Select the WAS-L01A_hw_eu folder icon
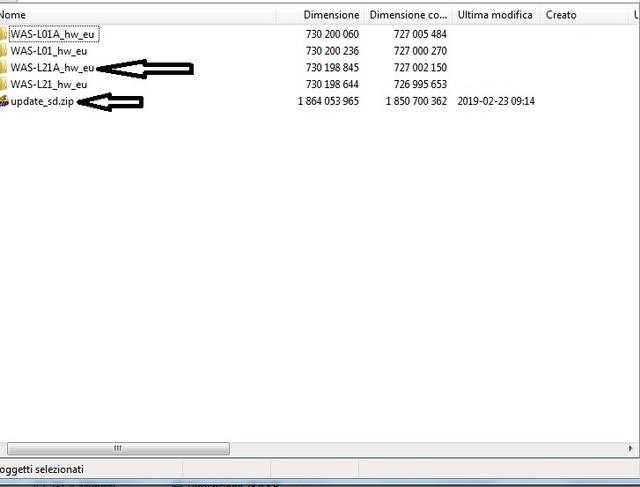Image resolution: width=640 pixels, height=487 pixels. point(3,34)
